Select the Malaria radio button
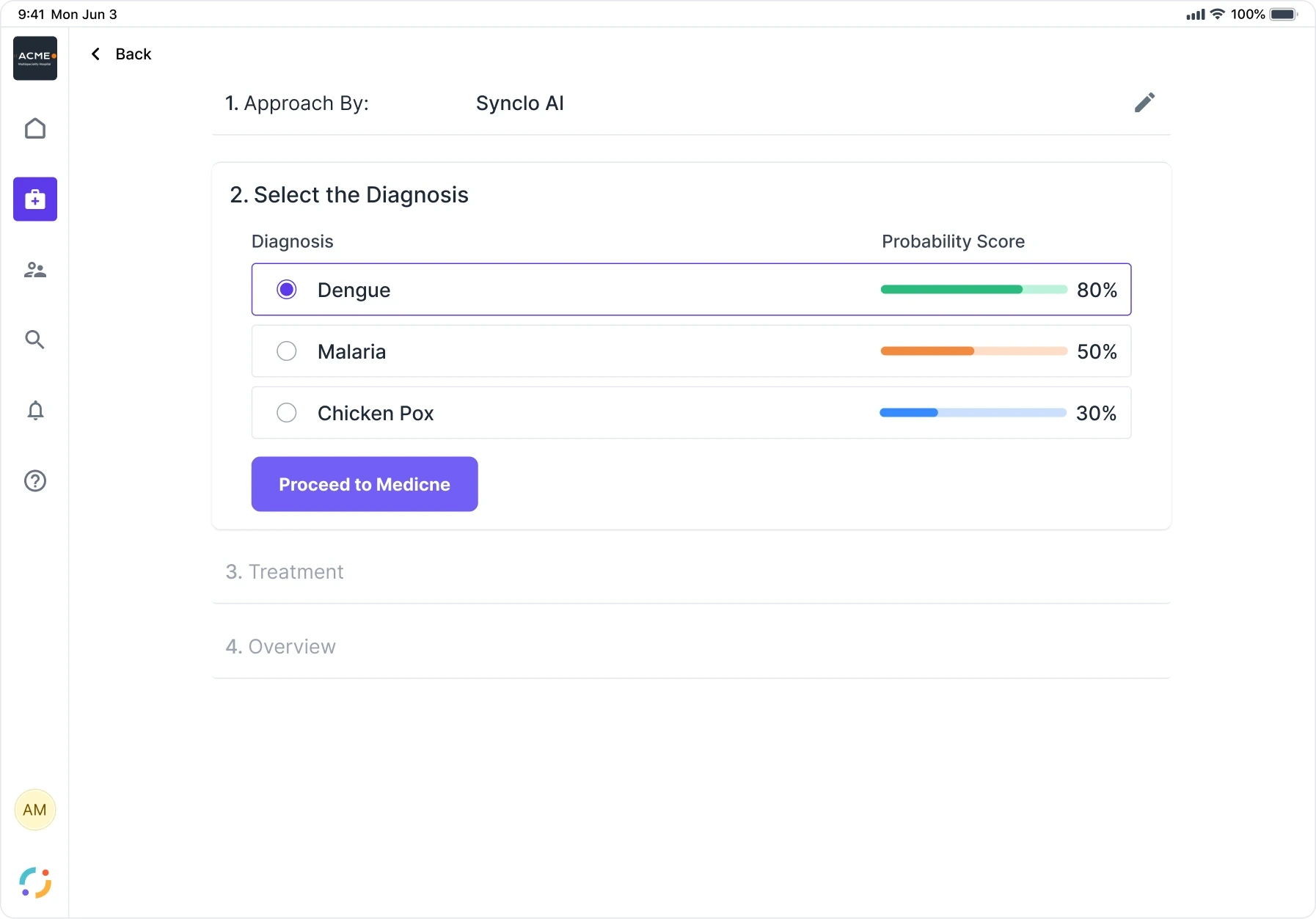The image size is (1316, 919). click(x=287, y=351)
